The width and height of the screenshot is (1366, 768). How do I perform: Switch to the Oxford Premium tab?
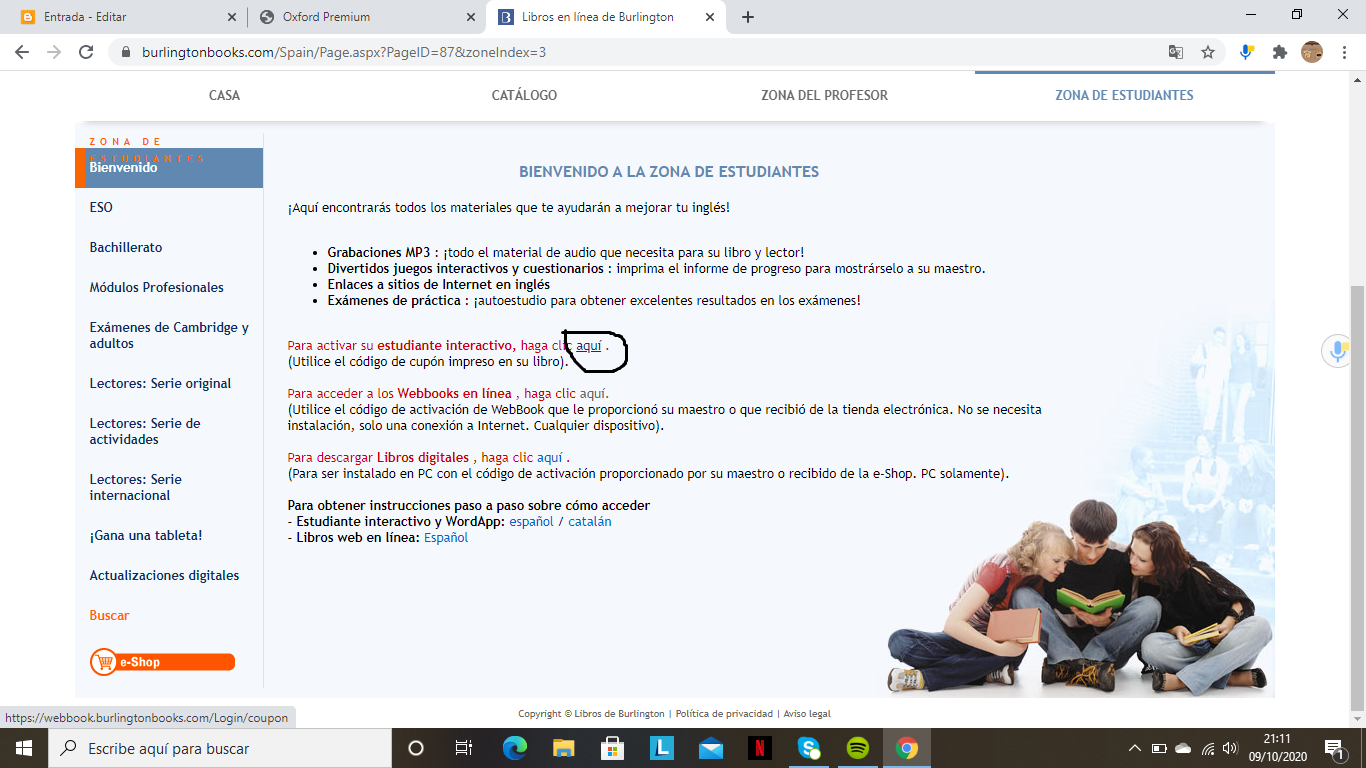pyautogui.click(x=366, y=17)
